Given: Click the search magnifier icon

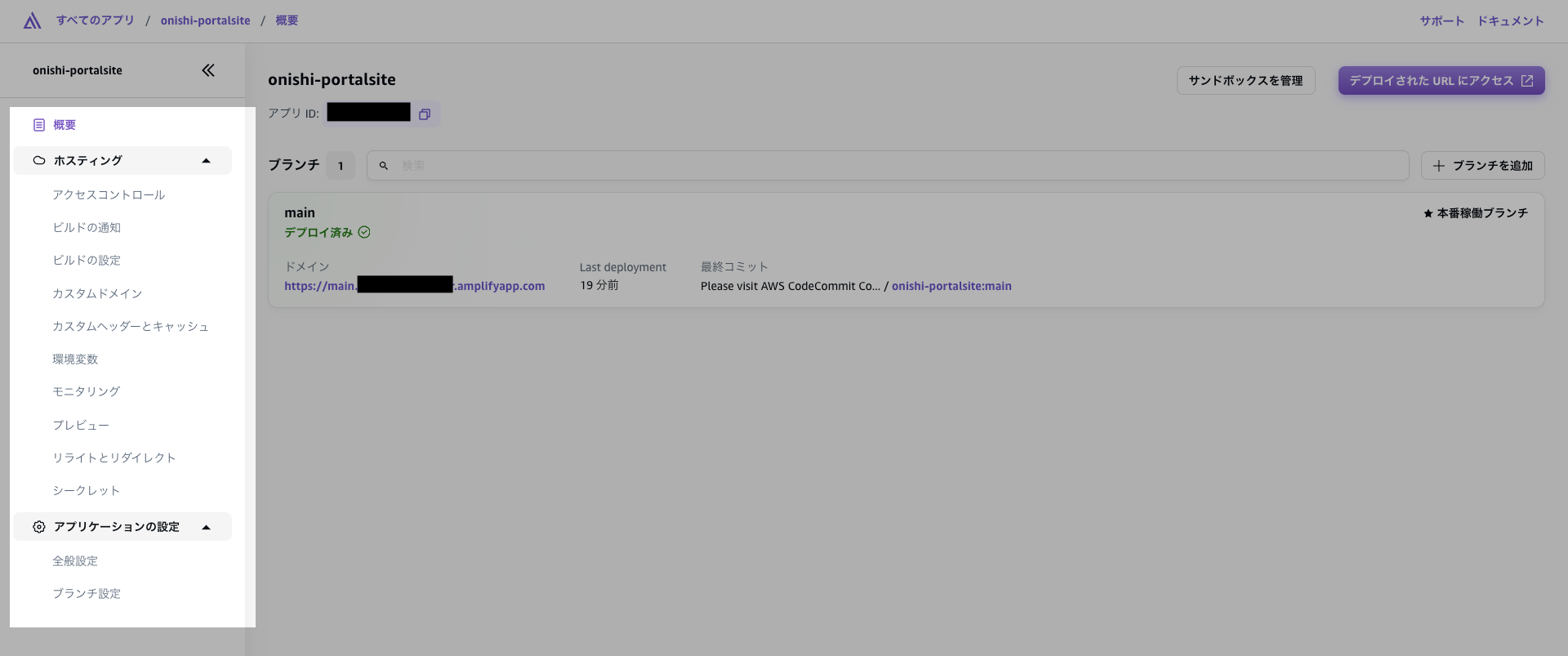Looking at the screenshot, I should point(384,166).
